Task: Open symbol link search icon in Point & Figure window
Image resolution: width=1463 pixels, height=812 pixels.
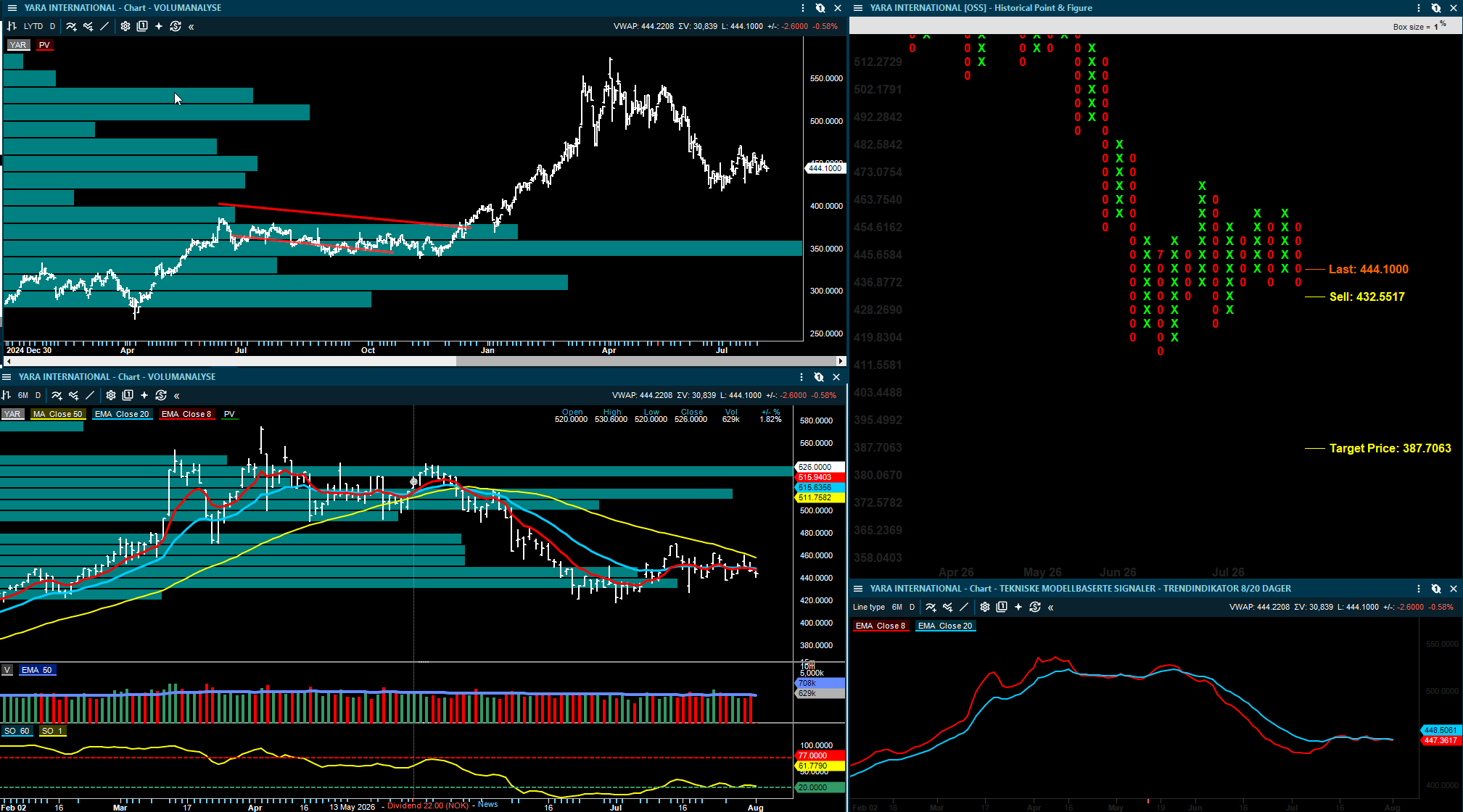Action: tap(1436, 8)
